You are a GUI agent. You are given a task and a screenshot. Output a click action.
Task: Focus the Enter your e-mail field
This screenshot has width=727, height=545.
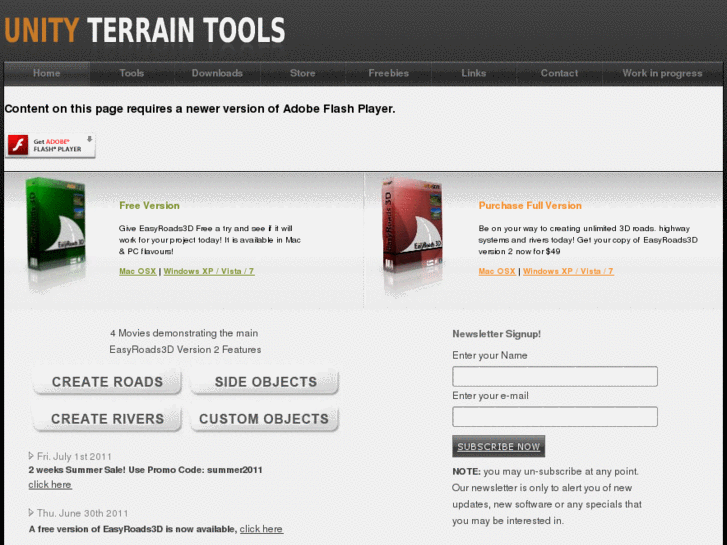555,417
